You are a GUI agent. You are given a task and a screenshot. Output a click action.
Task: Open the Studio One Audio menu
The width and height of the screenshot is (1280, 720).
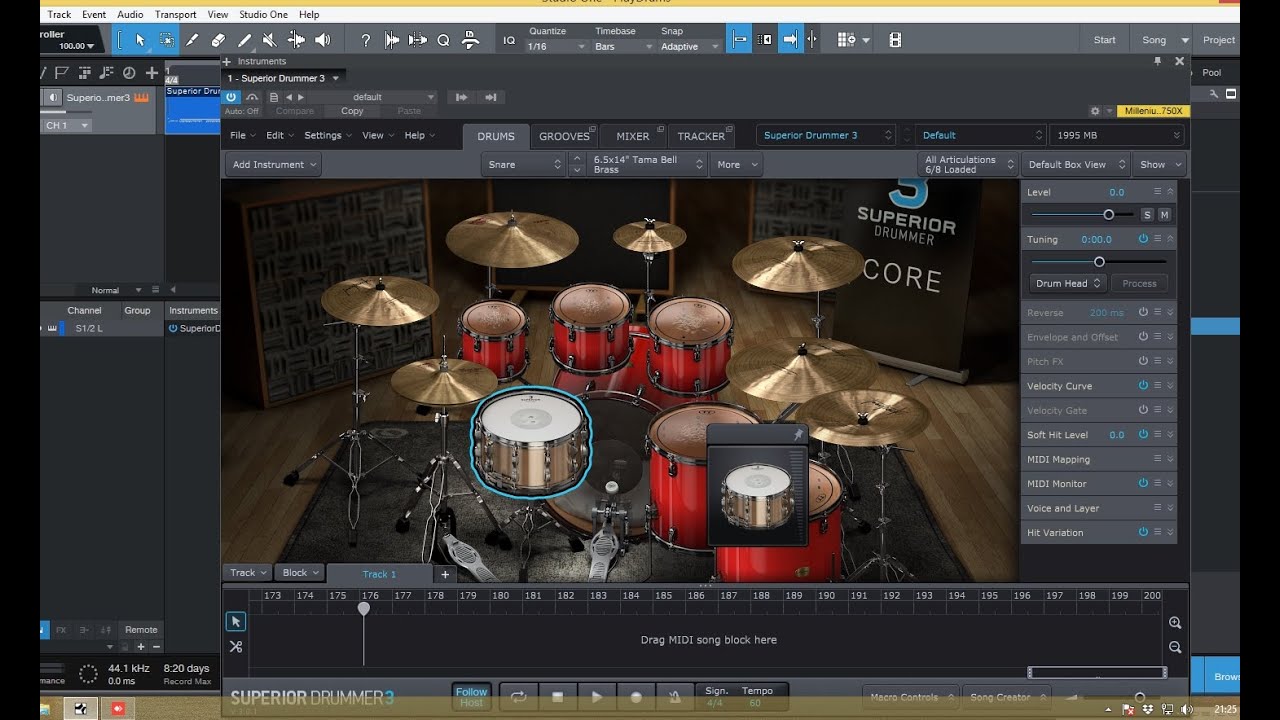[x=130, y=15]
